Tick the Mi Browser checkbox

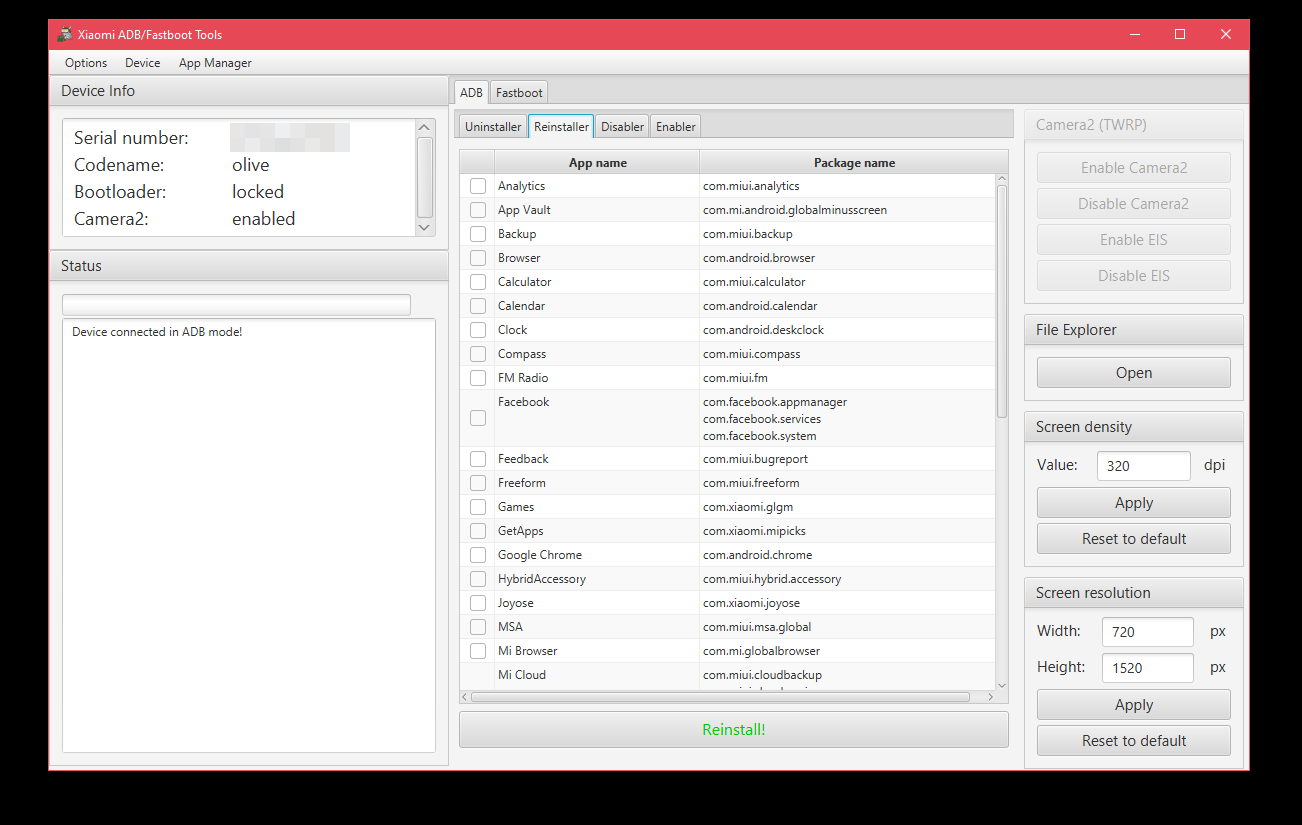(x=478, y=651)
